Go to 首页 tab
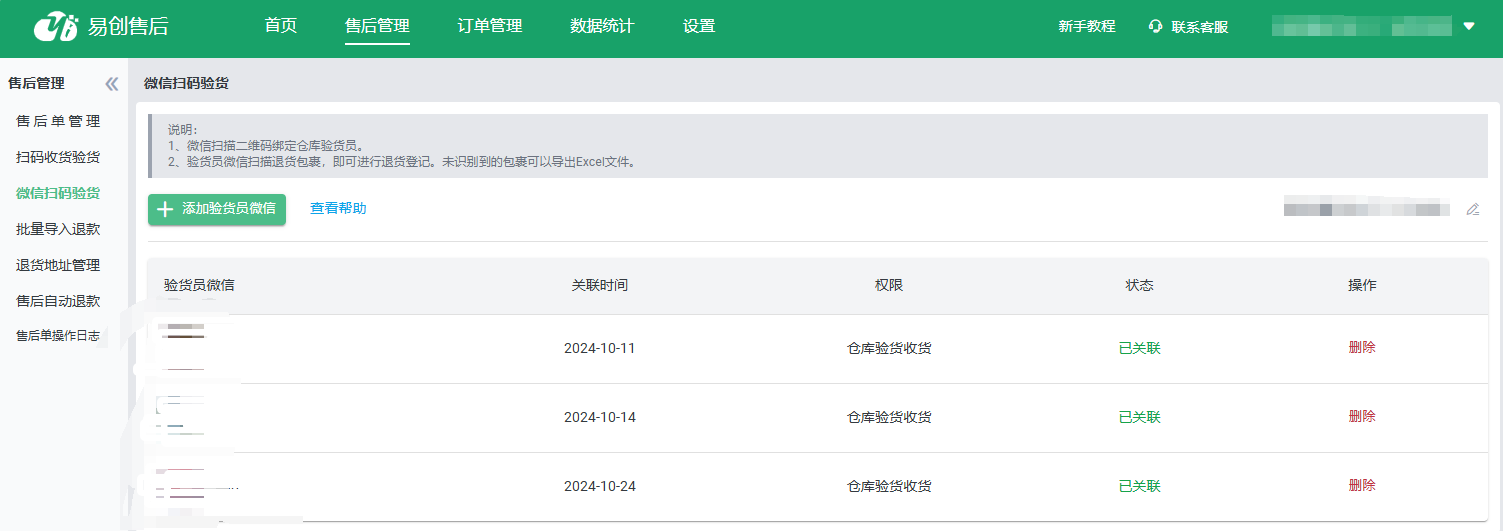 coord(281,26)
